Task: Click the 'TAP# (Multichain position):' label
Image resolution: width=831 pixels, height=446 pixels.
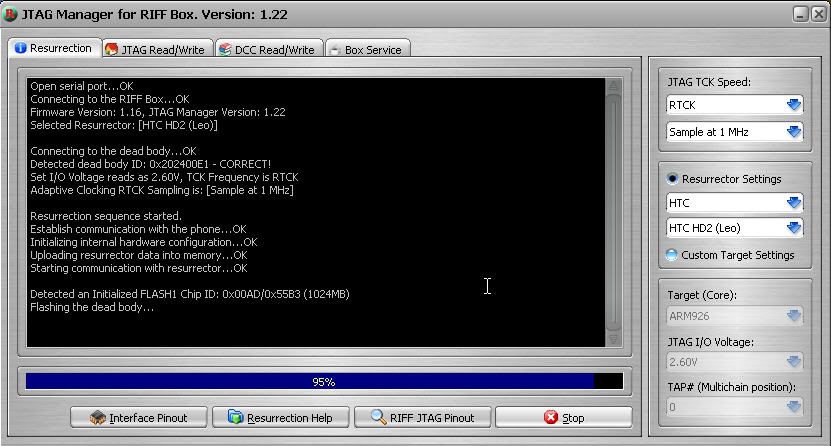Action: [x=731, y=387]
